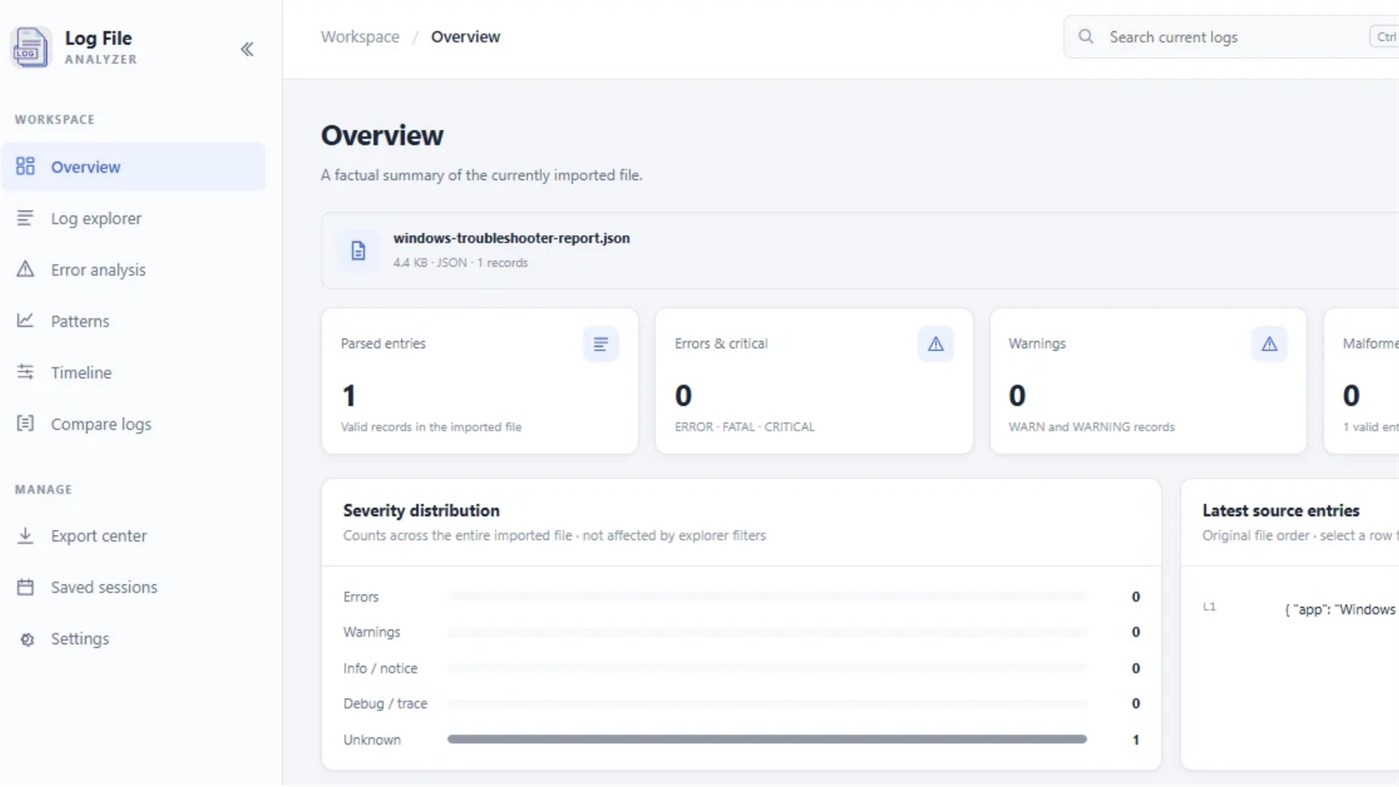Collapse the sidebar with double-chevron icon
1399x787 pixels.
click(247, 49)
